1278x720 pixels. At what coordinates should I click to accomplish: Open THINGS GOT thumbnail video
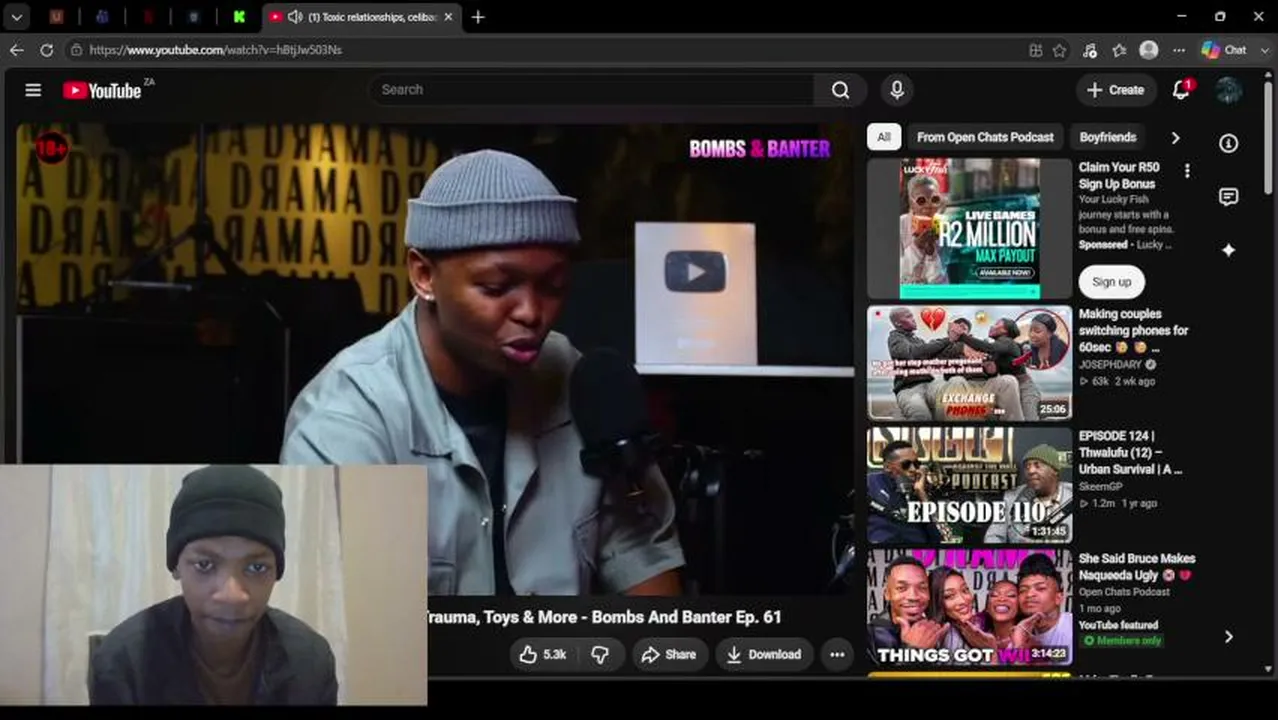[x=969, y=607]
